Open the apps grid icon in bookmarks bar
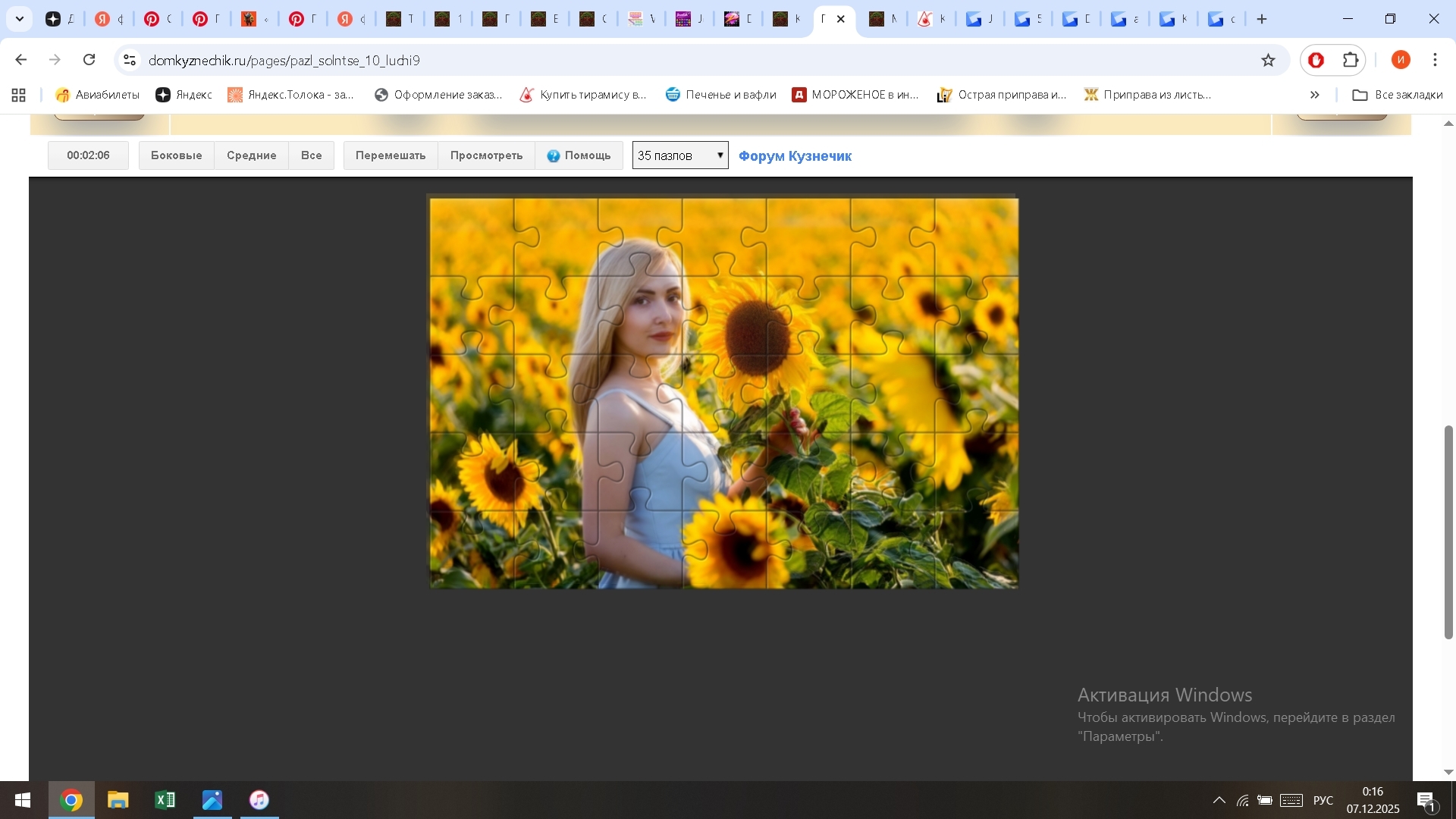The image size is (1456, 819). point(18,95)
